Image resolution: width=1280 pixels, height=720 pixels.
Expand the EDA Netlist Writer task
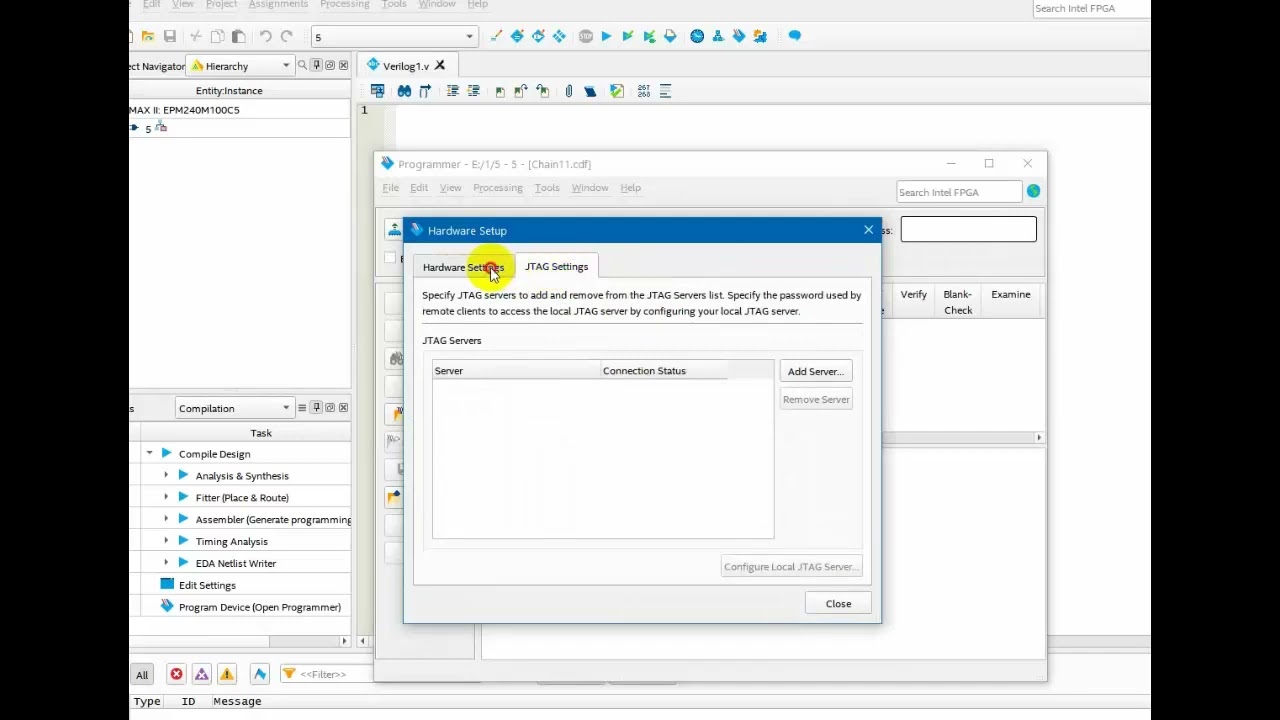point(166,563)
